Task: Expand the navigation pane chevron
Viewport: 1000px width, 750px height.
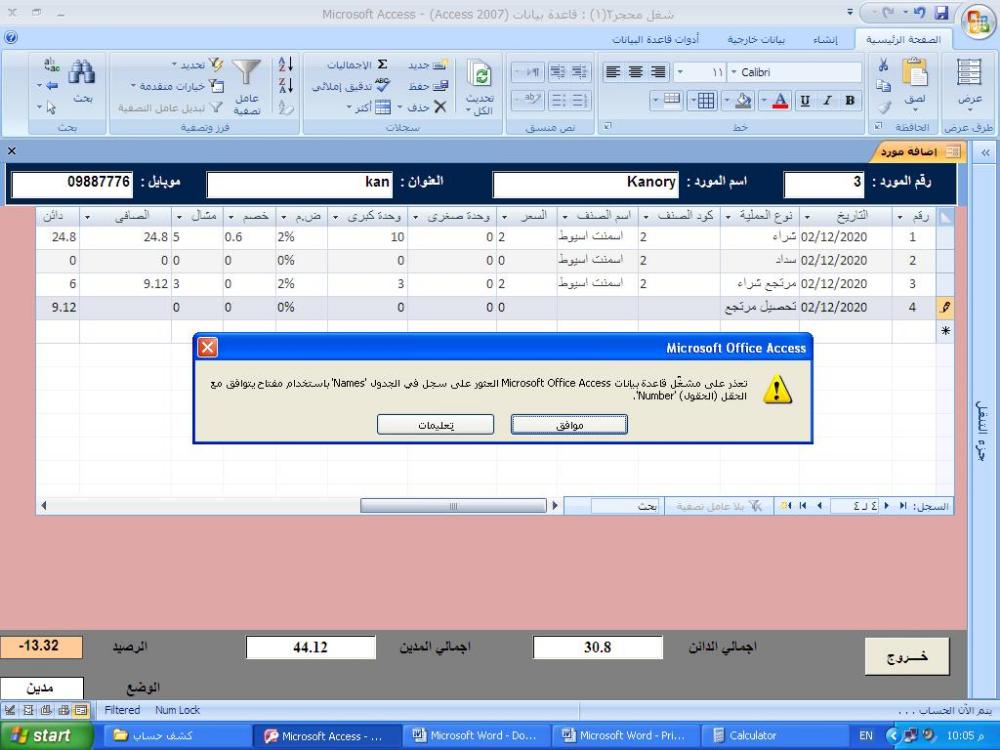Action: pos(985,152)
